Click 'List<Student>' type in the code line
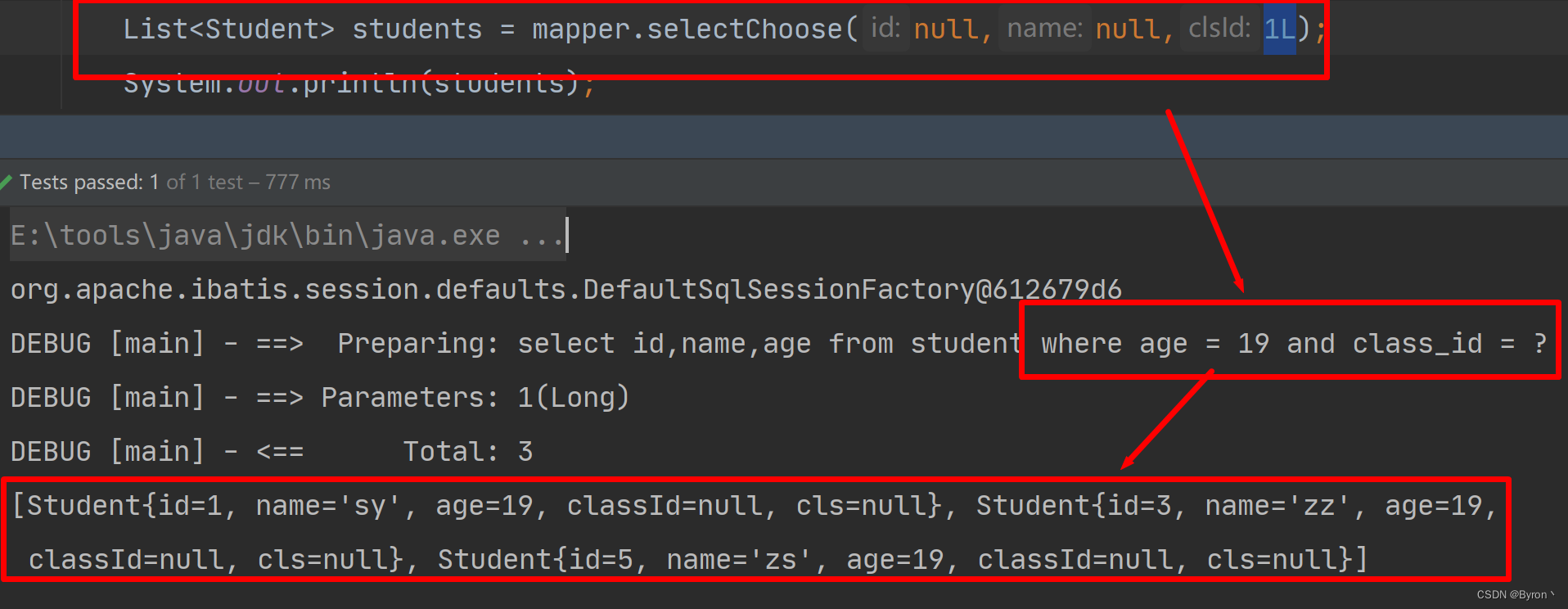 click(x=229, y=29)
